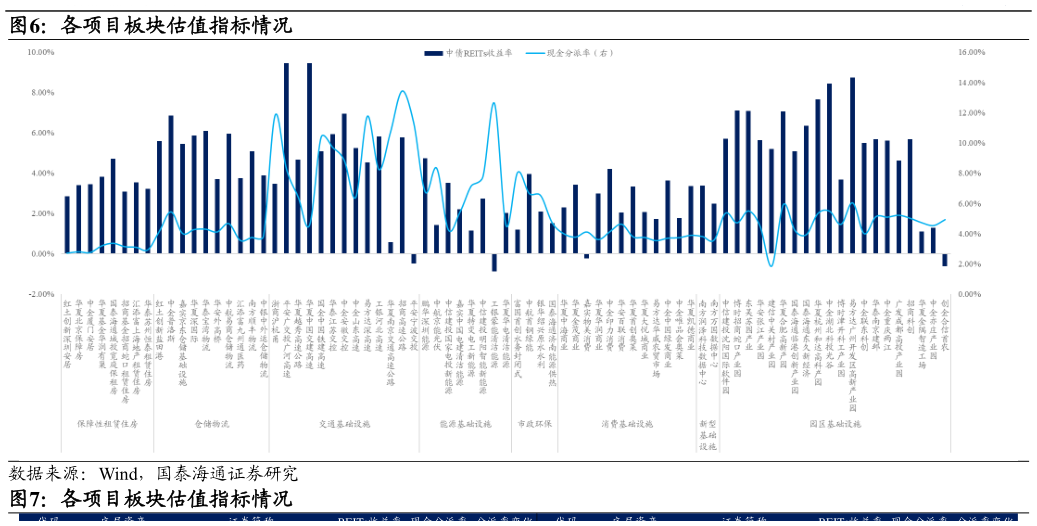Image resolution: width=1037 pixels, height=526 pixels.
Task: Click the 消费基础设施 category label
Action: tap(626, 424)
